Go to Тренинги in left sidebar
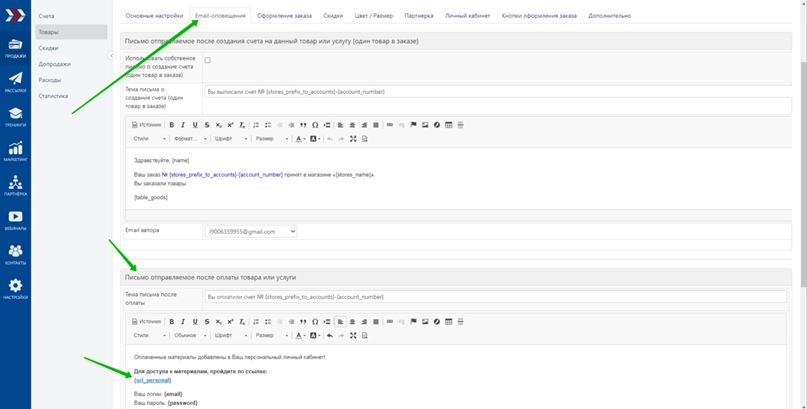The width and height of the screenshot is (807, 409). point(15,116)
